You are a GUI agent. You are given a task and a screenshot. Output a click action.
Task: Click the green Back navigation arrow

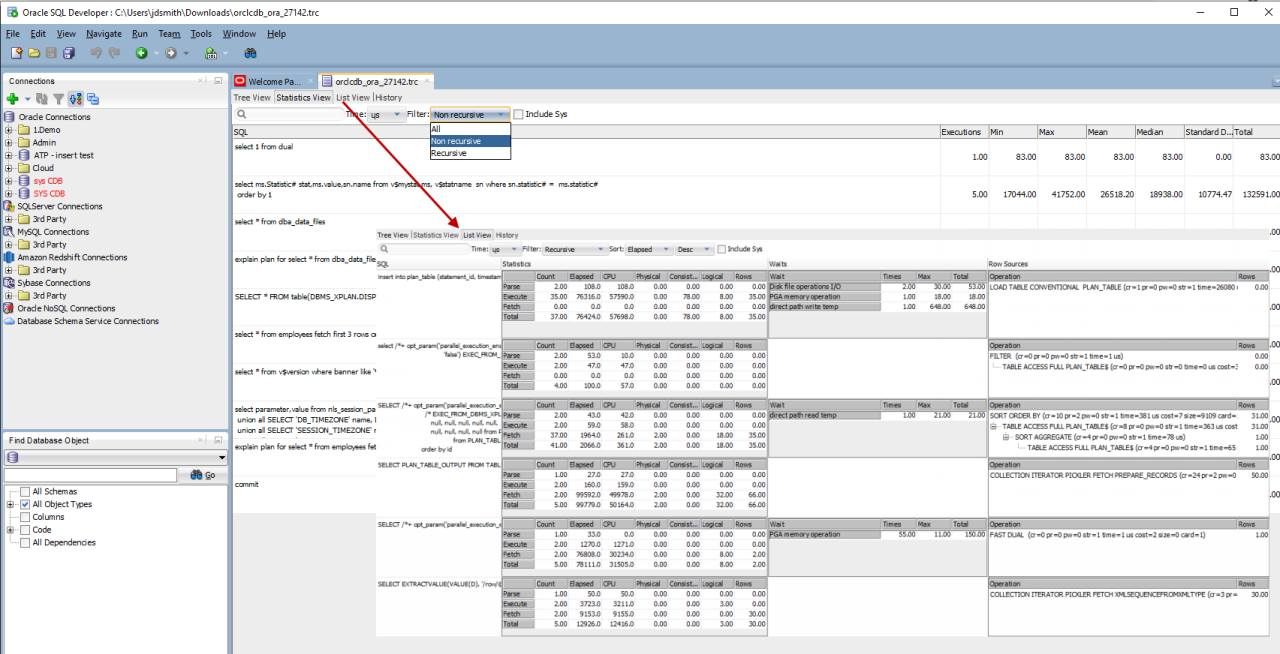click(x=141, y=53)
